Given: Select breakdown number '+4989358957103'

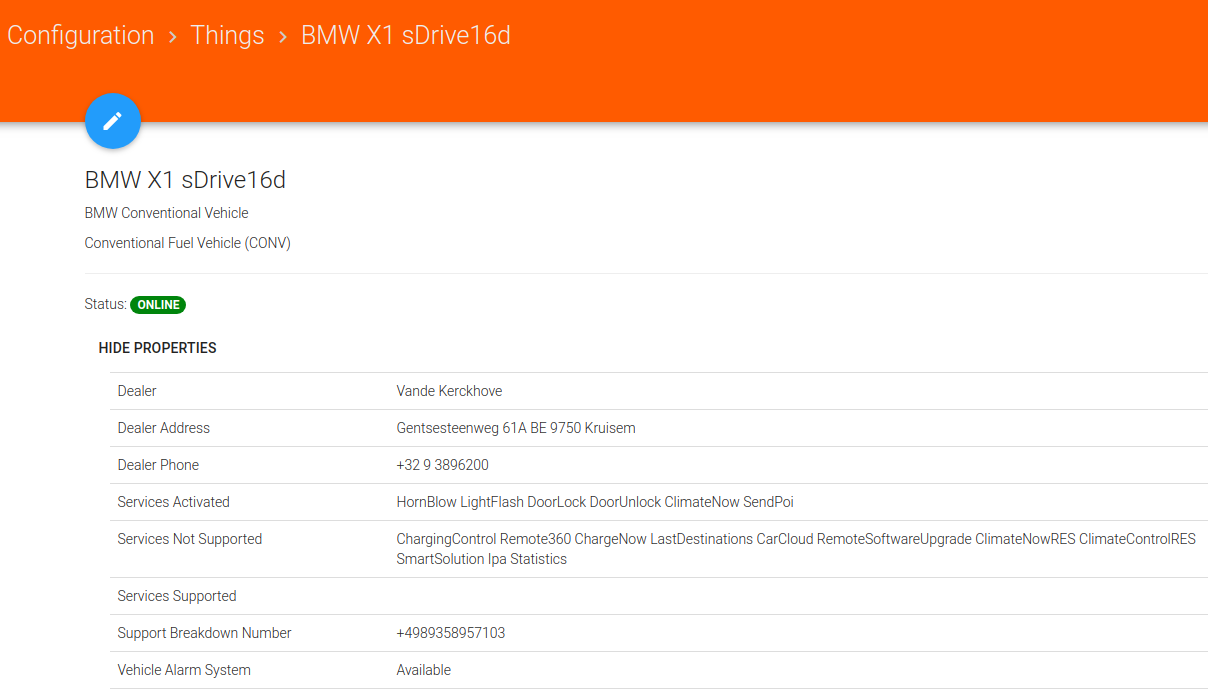Looking at the screenshot, I should point(451,633).
